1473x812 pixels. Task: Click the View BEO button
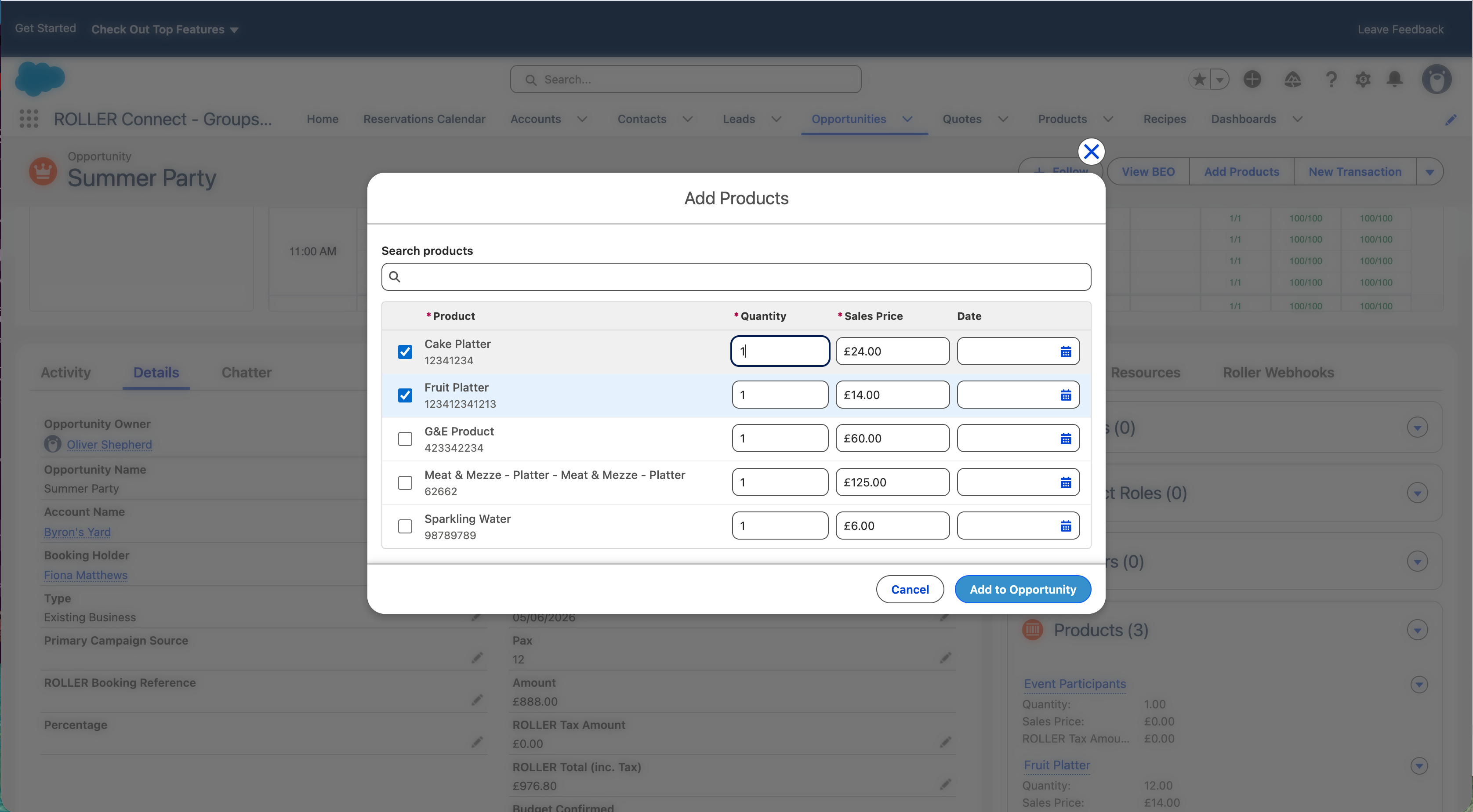click(x=1148, y=172)
